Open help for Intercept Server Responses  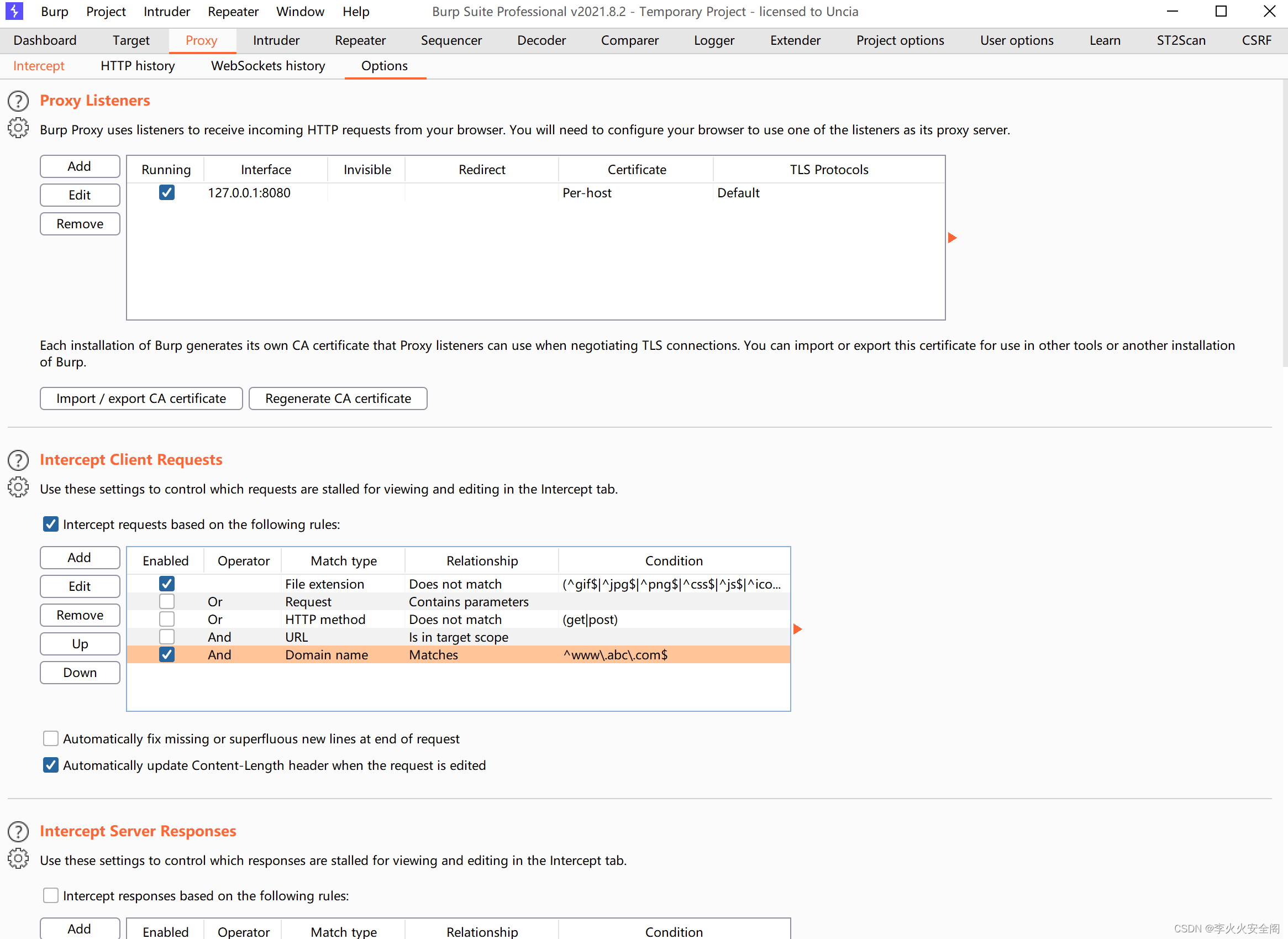pos(18,831)
